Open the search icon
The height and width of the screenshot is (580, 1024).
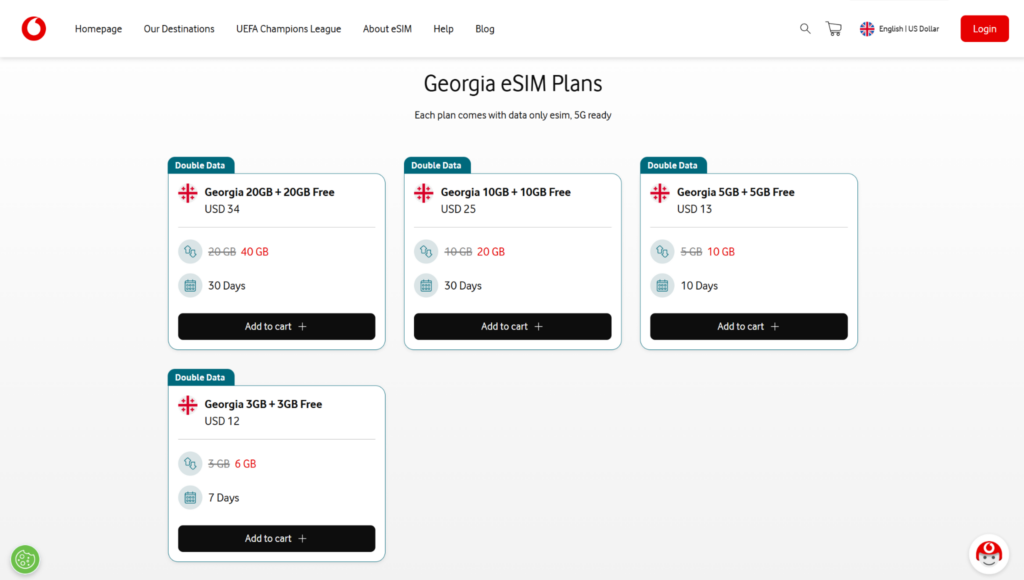point(805,29)
